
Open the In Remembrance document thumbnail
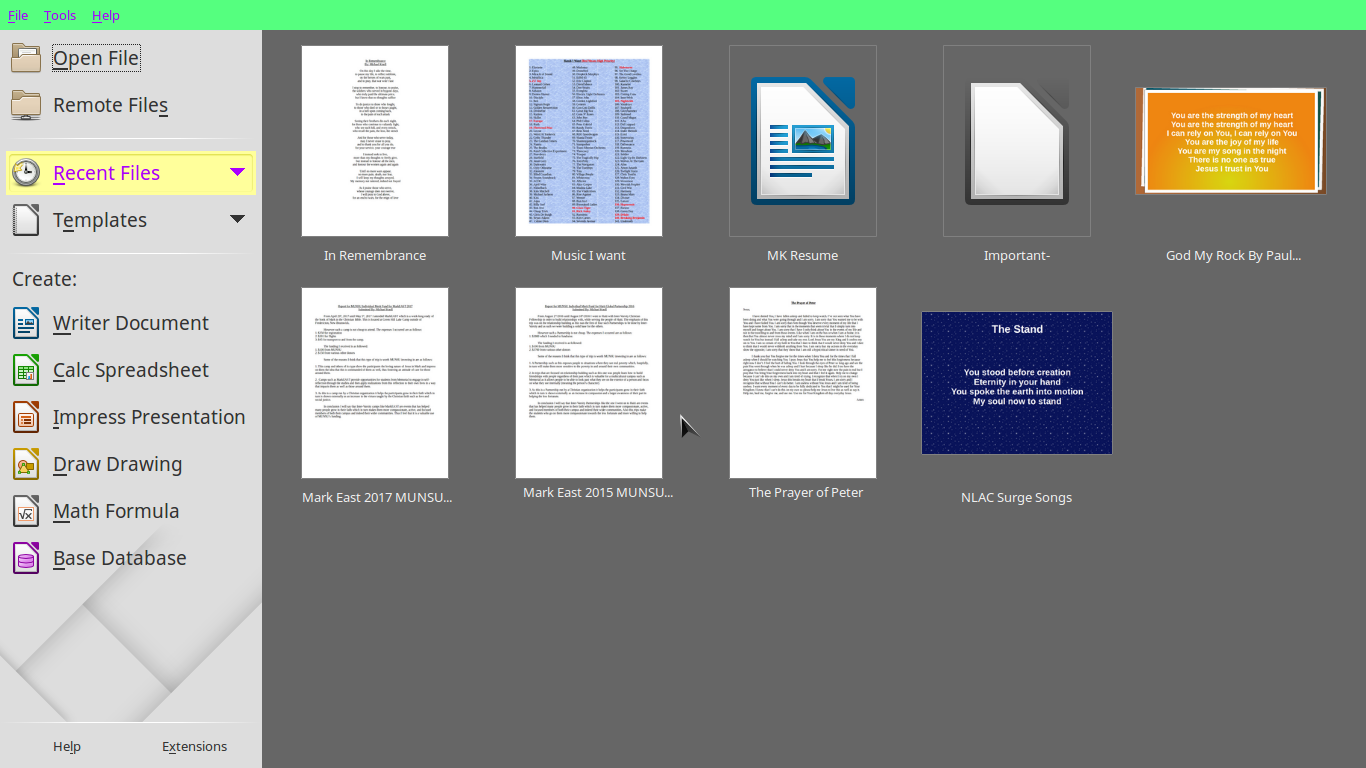tap(375, 141)
